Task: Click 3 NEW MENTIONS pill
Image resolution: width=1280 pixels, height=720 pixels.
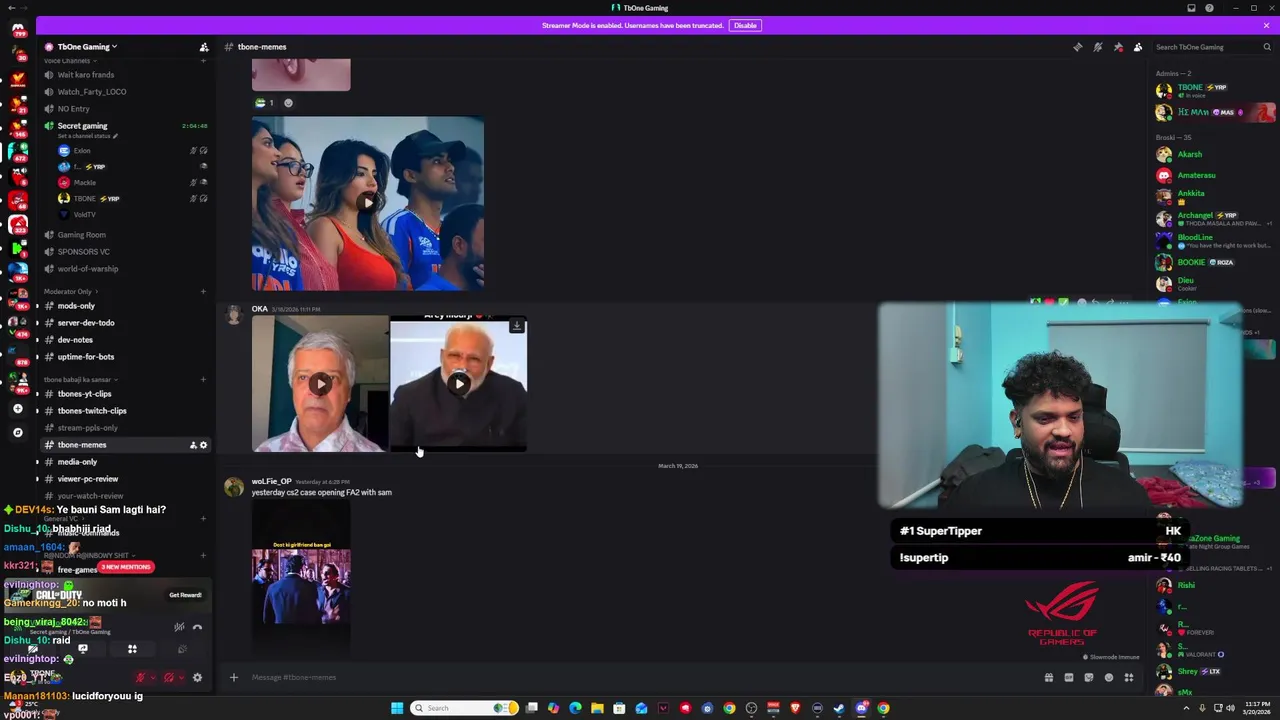Action: pos(127,567)
